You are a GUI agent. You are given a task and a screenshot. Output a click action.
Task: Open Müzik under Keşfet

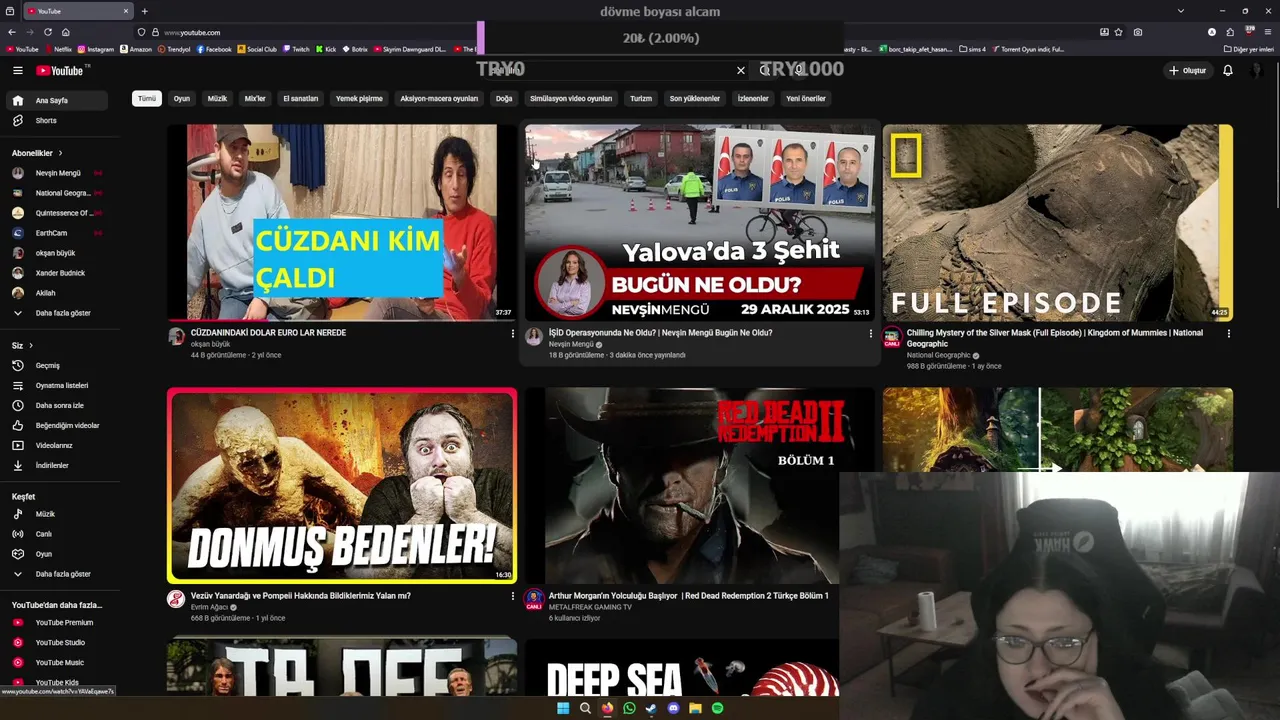[55, 514]
